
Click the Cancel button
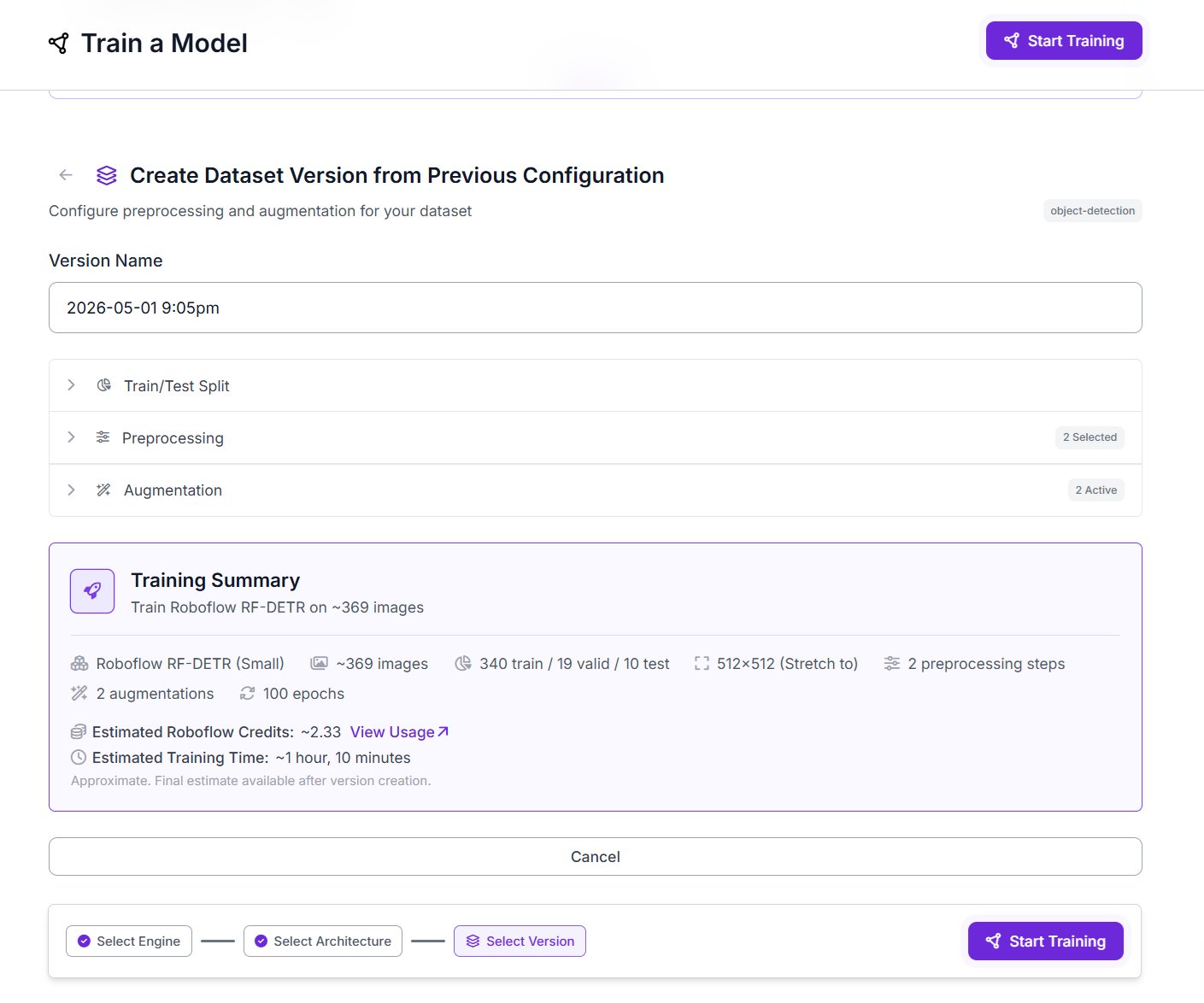(596, 857)
